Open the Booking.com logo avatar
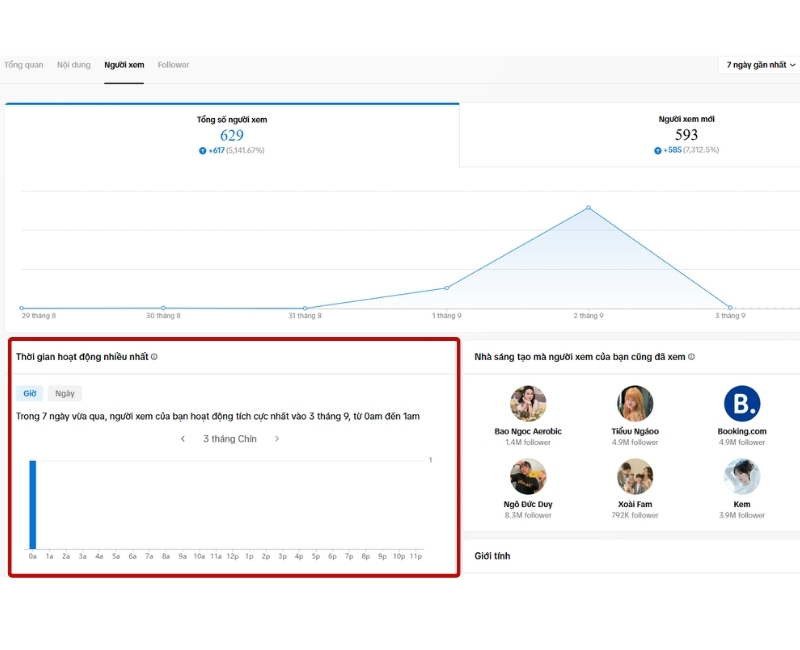 tap(742, 404)
